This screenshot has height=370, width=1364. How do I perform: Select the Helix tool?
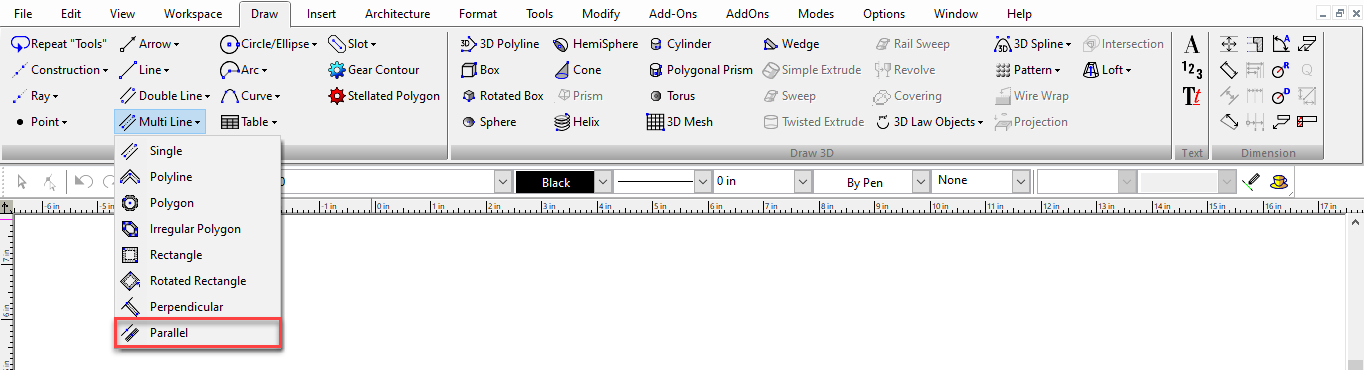(577, 122)
